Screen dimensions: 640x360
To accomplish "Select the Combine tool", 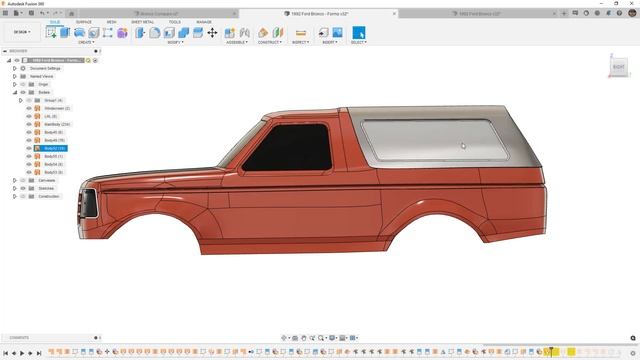I will (184, 33).
